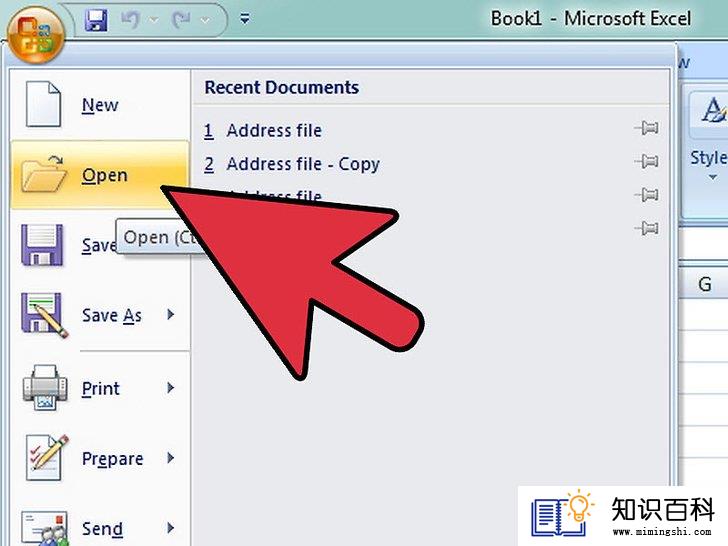
Task: Click the round Office Button logo
Action: (x=36, y=35)
